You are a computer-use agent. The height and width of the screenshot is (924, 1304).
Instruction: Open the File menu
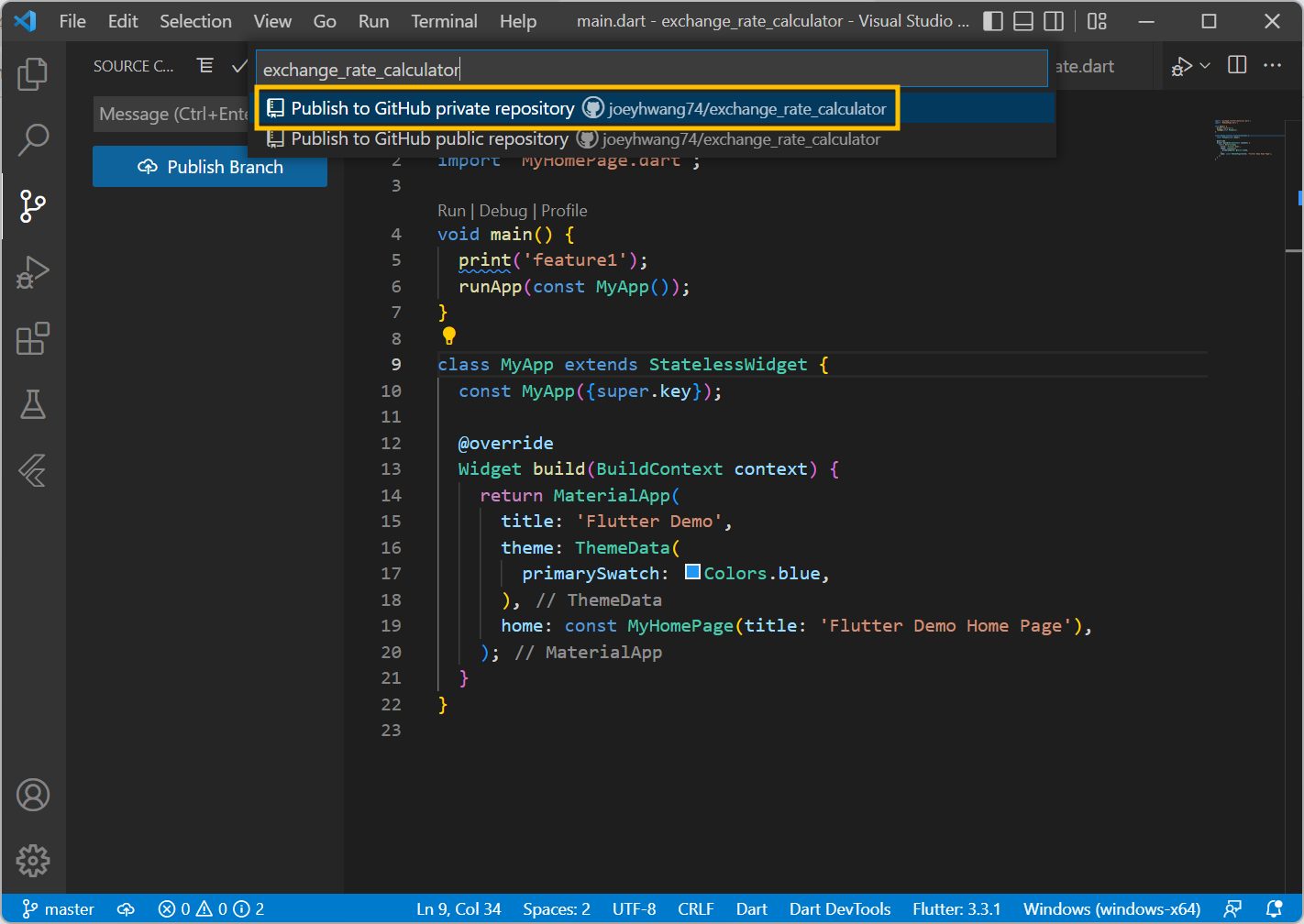(x=72, y=21)
